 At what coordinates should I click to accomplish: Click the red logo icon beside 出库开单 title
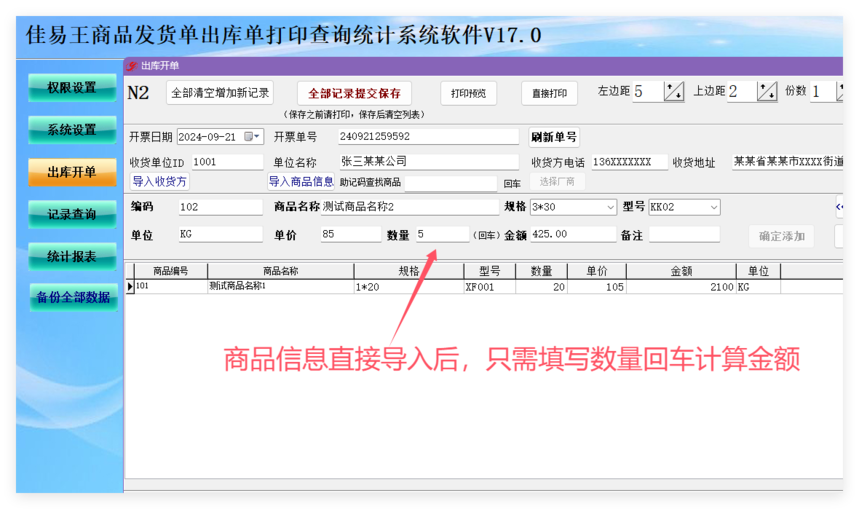[x=131, y=66]
